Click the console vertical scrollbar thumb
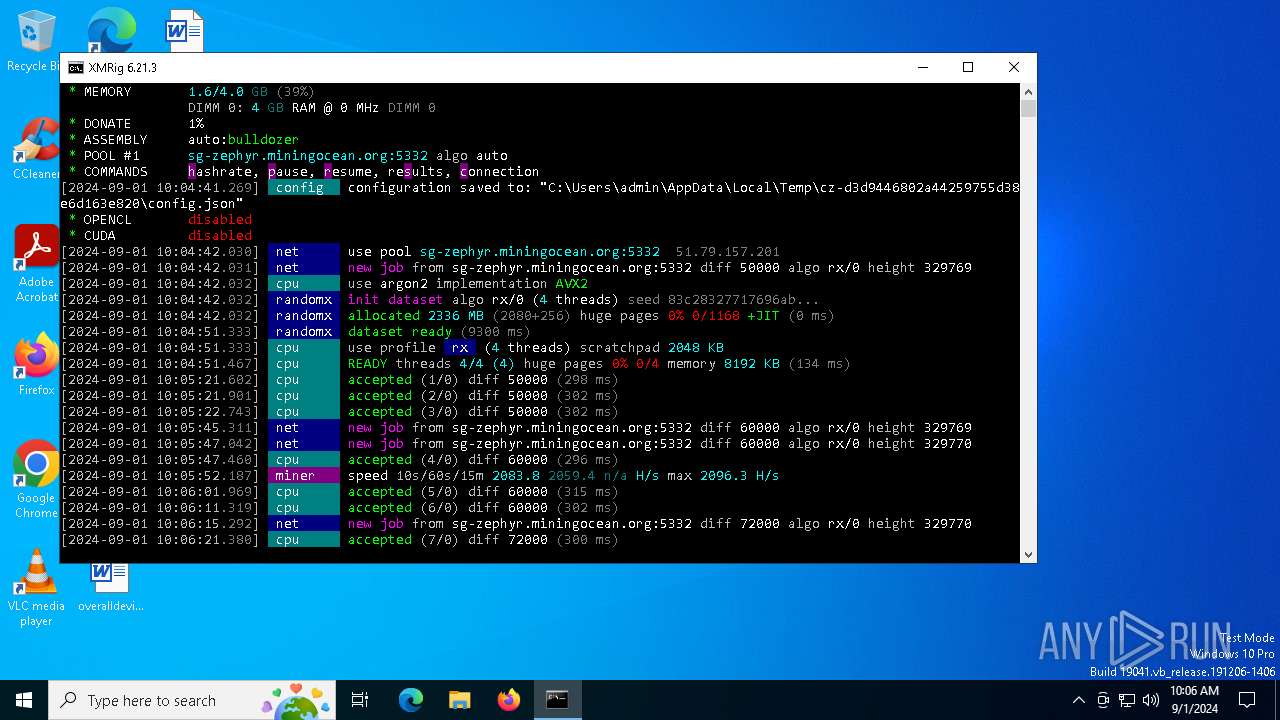Image resolution: width=1280 pixels, height=720 pixels. pos(1028,109)
